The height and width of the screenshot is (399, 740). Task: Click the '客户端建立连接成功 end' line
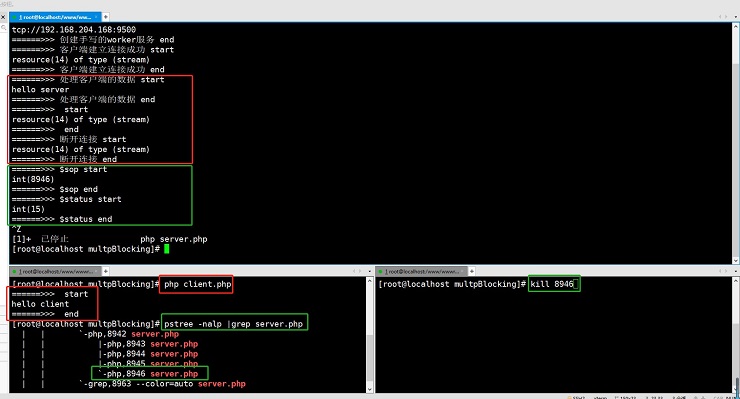coord(88,69)
